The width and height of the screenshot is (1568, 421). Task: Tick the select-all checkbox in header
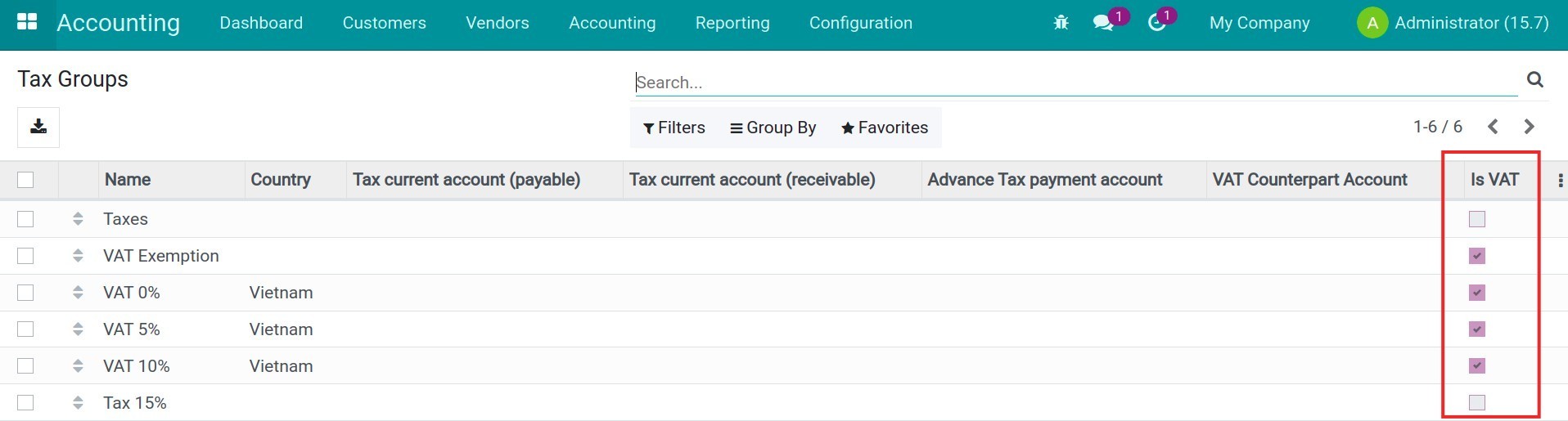25,180
